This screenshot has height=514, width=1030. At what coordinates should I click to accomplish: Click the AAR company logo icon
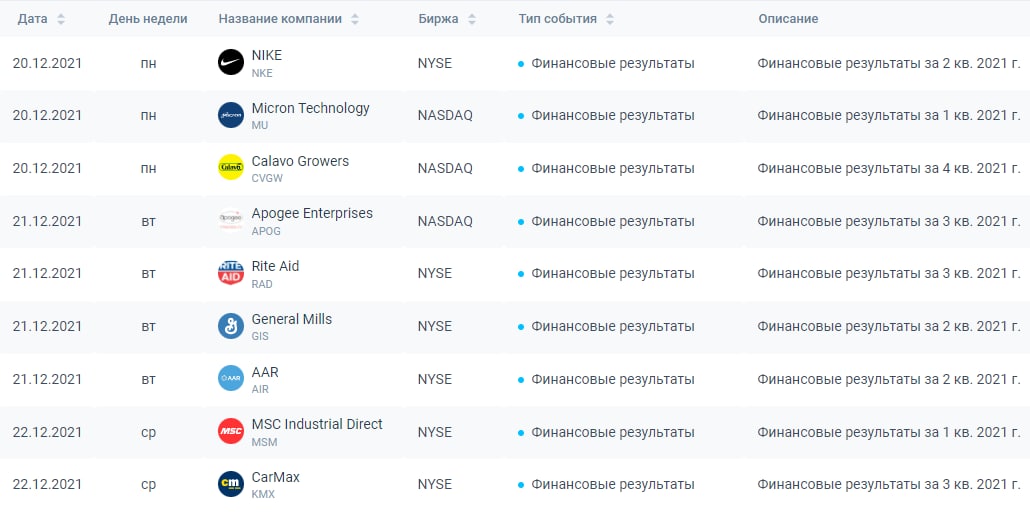231,378
